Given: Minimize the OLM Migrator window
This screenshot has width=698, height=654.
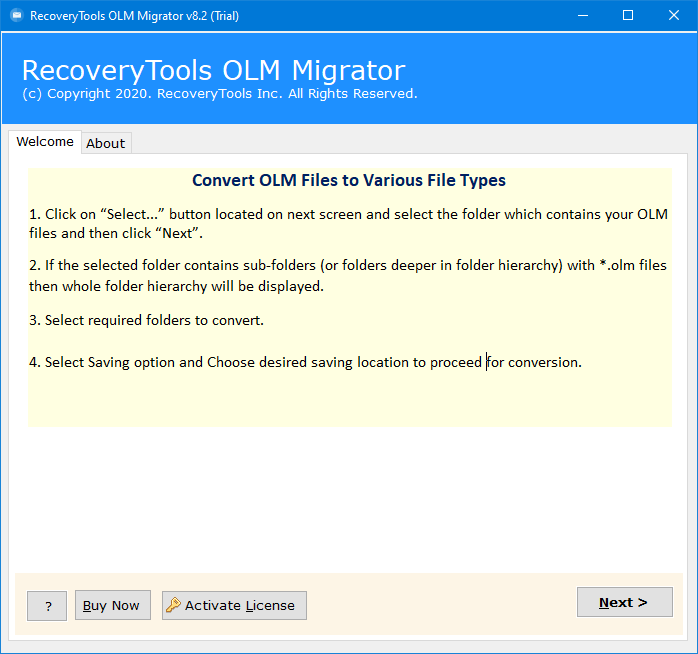Looking at the screenshot, I should (583, 16).
